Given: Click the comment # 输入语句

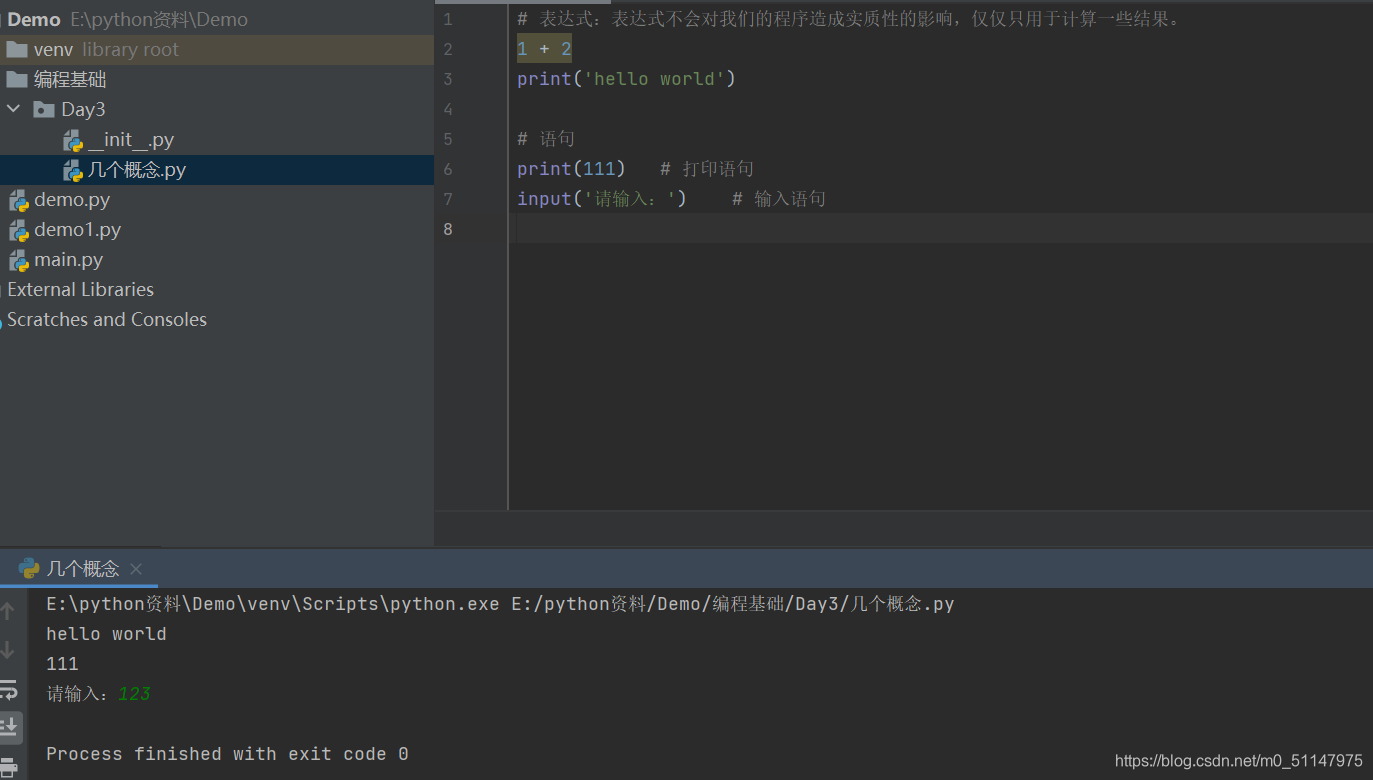Looking at the screenshot, I should pyautogui.click(x=779, y=199).
